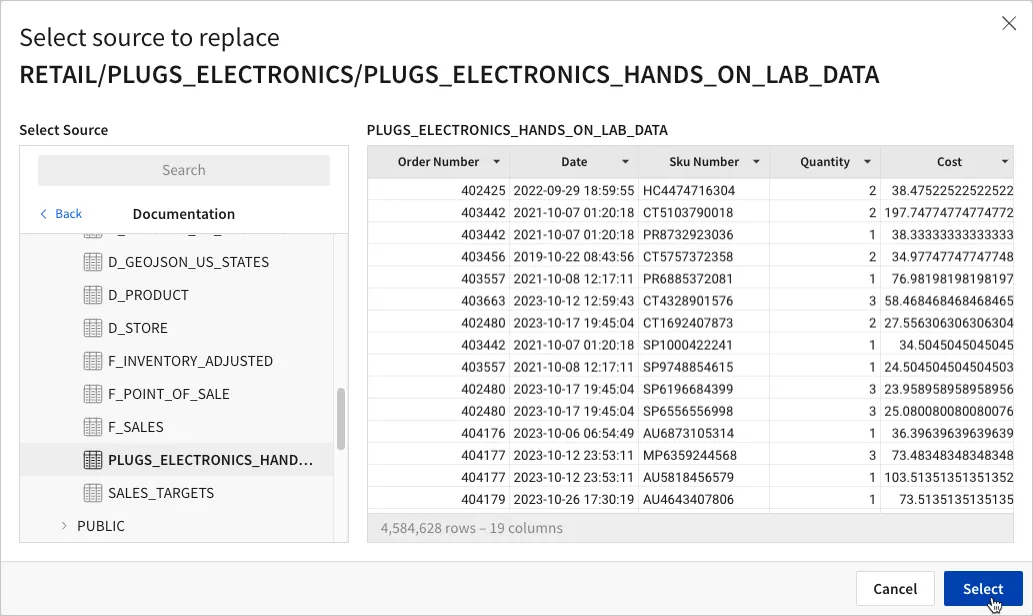This screenshot has height=616, width=1033.
Task: Click the Order Number column header
Action: coord(439,162)
